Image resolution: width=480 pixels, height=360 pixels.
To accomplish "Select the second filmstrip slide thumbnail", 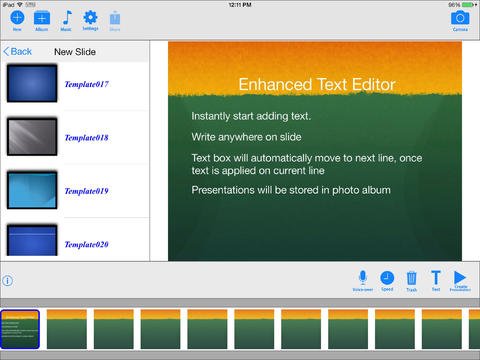I will pos(67,329).
